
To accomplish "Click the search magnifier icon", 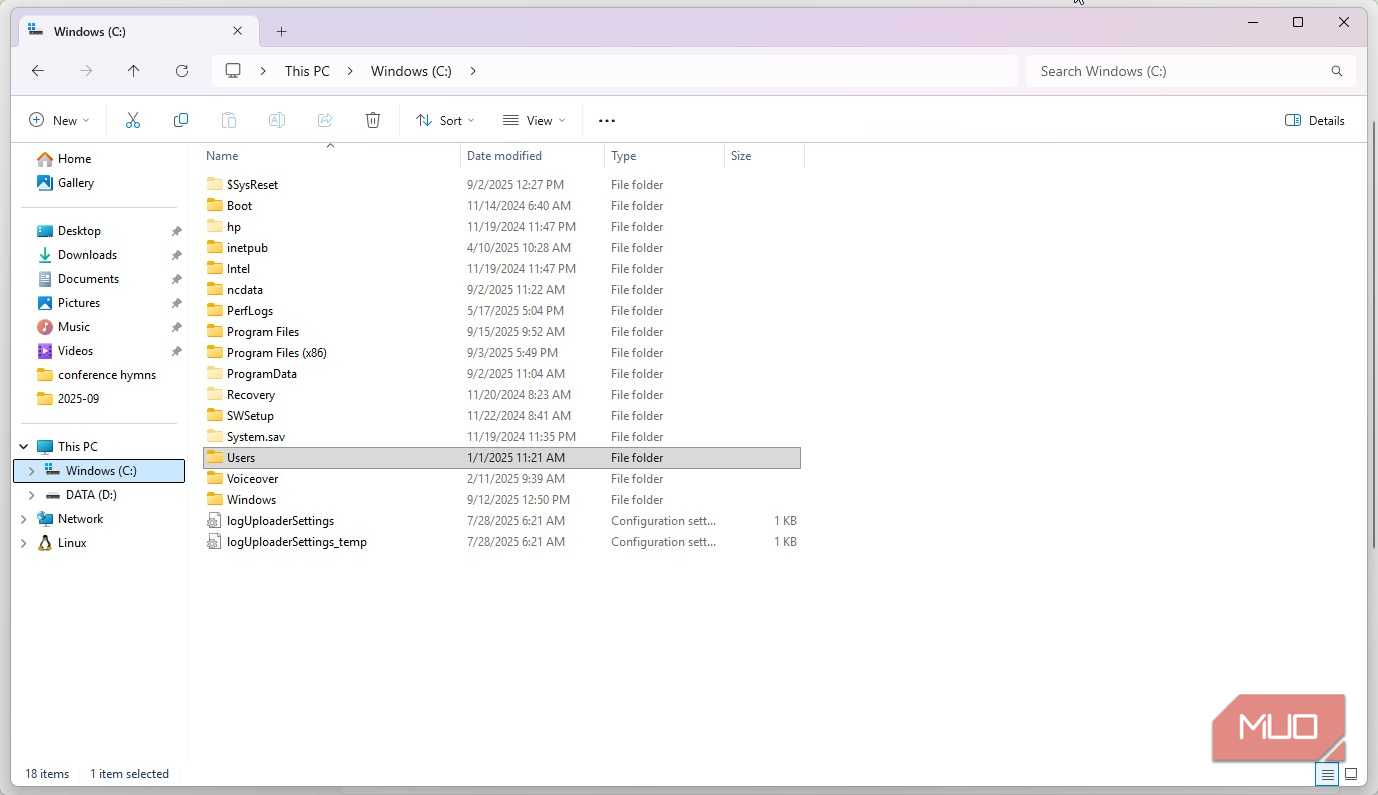I will click(1337, 71).
